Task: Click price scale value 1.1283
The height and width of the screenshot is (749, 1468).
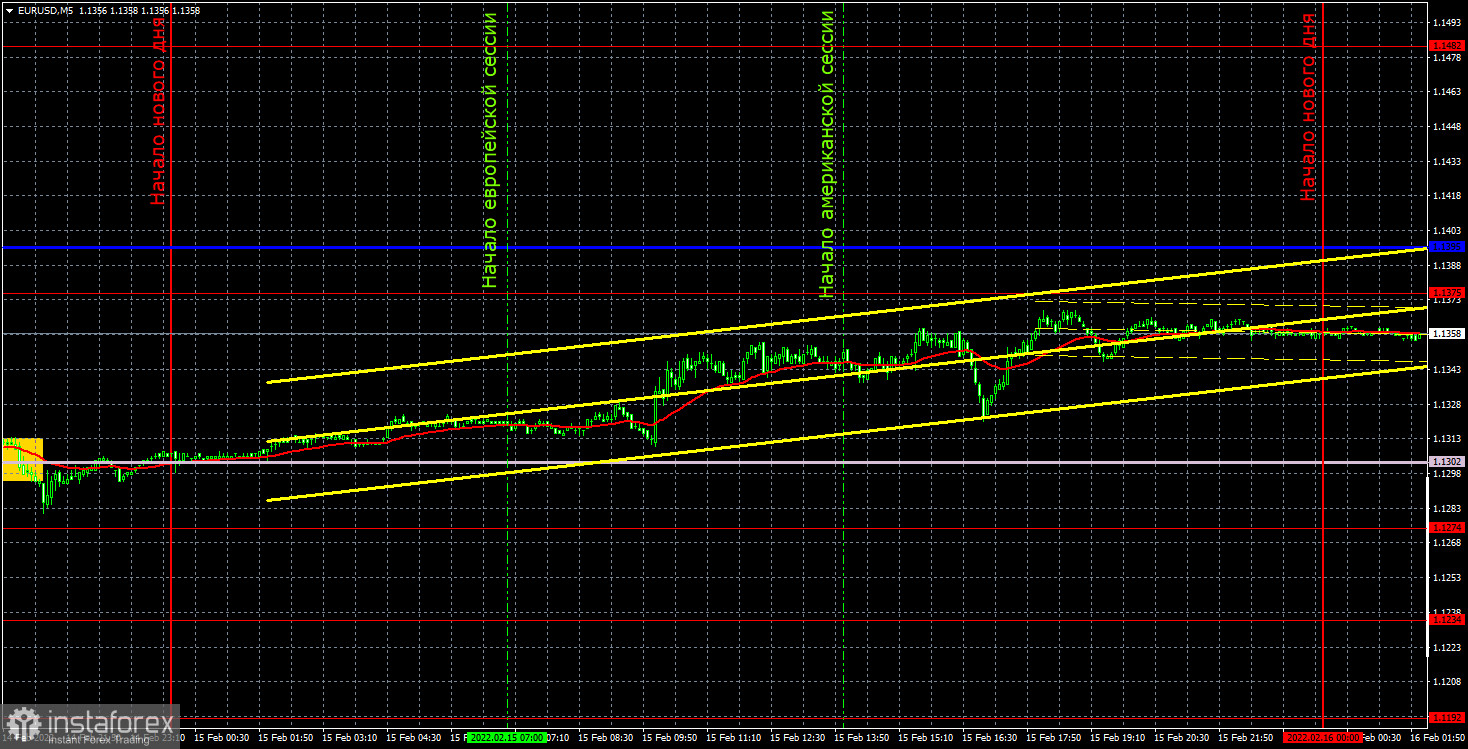Action: point(1447,508)
